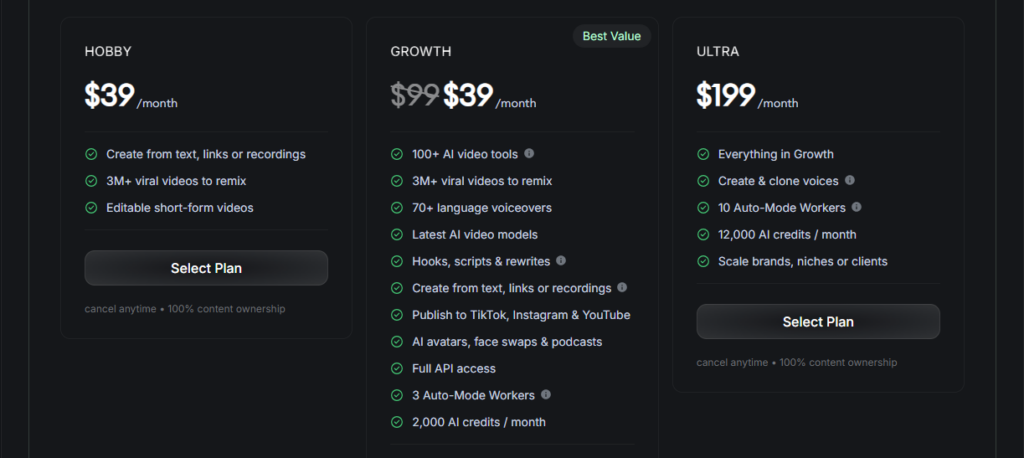Click the $199 Ultra price
1024x458 pixels.
[x=724, y=95]
